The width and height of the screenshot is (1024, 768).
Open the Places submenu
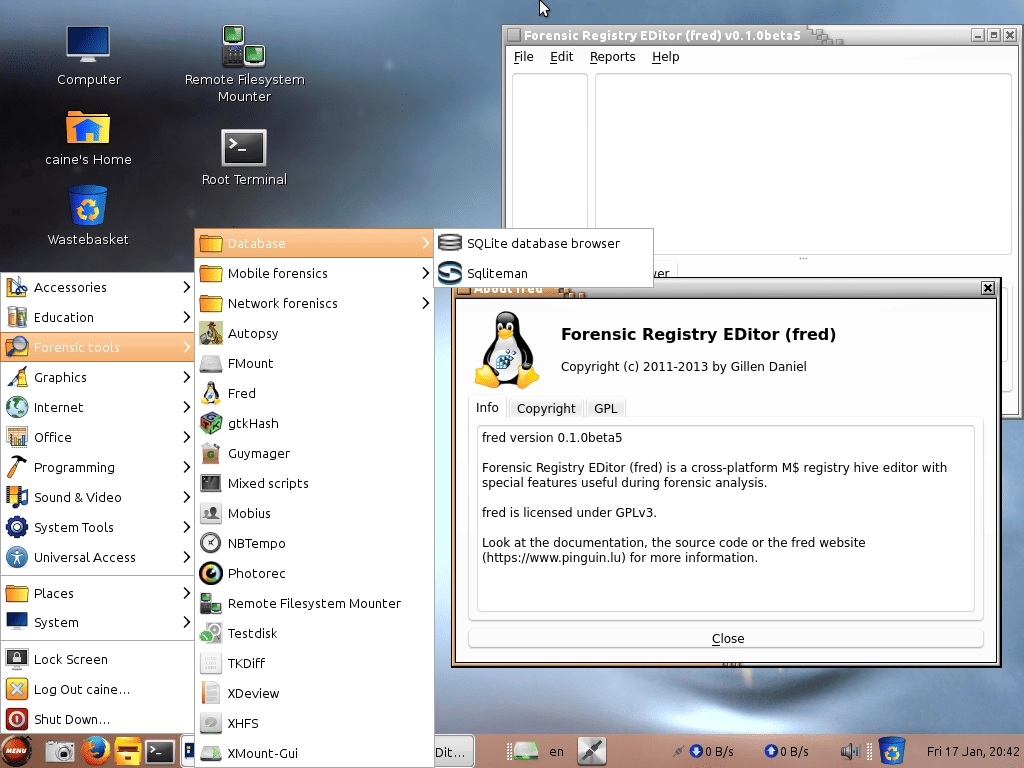coord(98,593)
